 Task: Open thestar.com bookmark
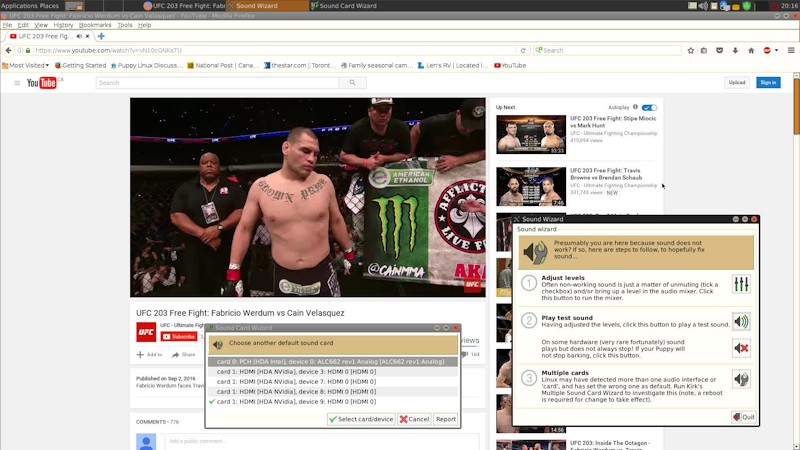pyautogui.click(x=300, y=65)
